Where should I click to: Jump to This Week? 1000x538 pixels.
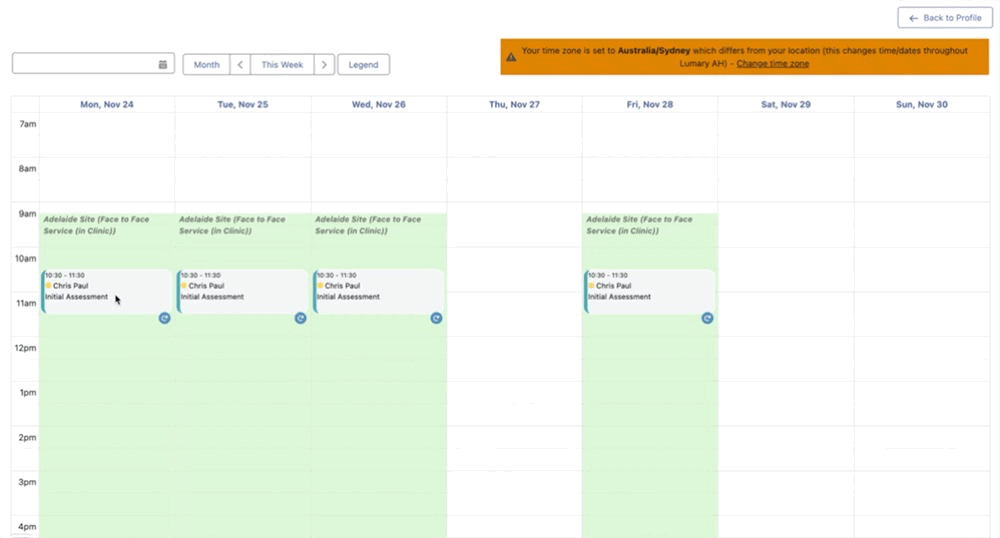282,64
